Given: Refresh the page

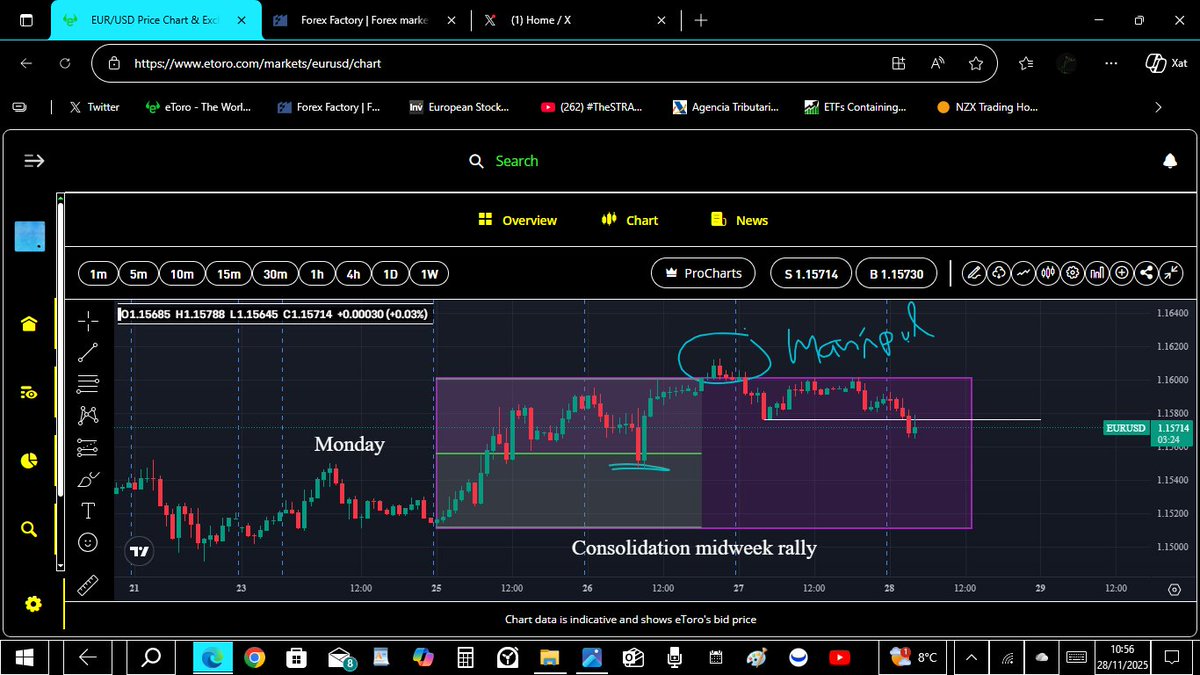Looking at the screenshot, I should coord(65,63).
